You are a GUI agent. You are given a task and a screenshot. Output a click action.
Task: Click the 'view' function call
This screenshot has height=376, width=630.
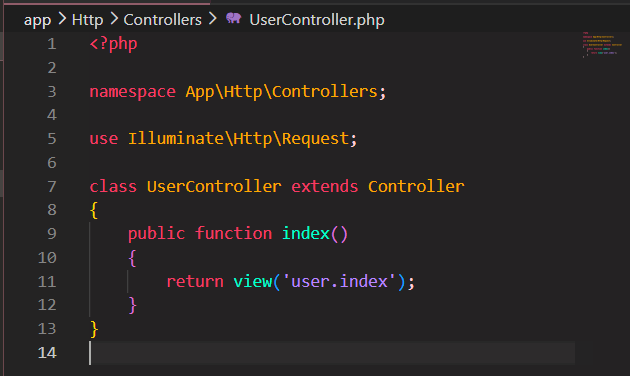point(253,281)
